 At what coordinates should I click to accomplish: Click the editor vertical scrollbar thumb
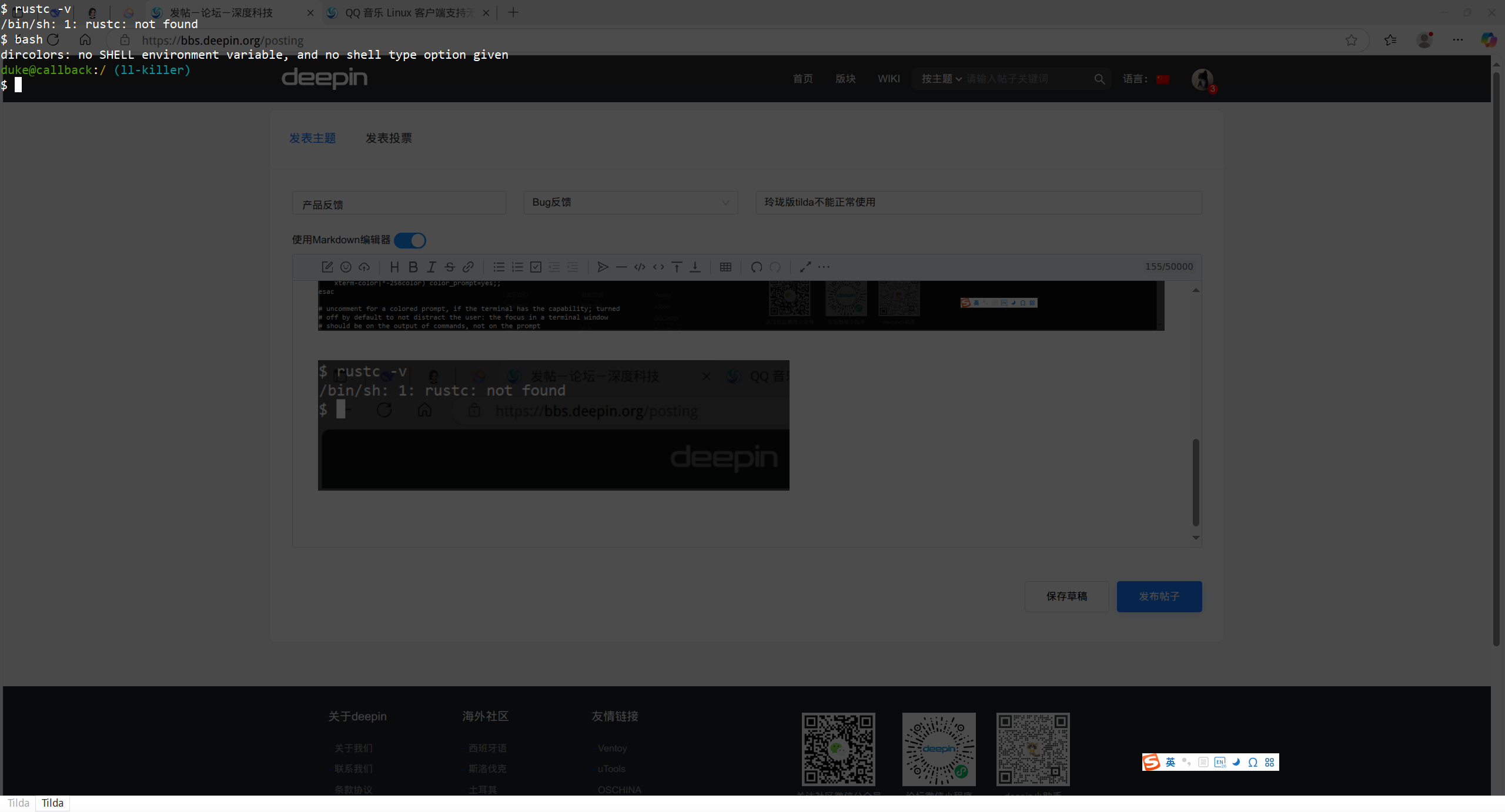1196,482
